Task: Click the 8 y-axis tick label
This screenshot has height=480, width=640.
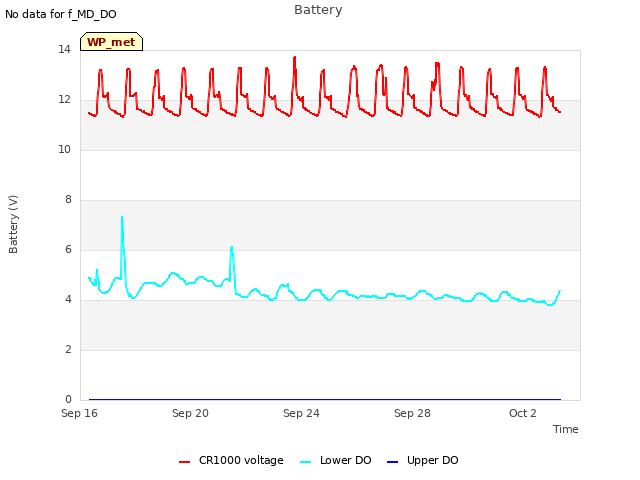Action: 68,200
